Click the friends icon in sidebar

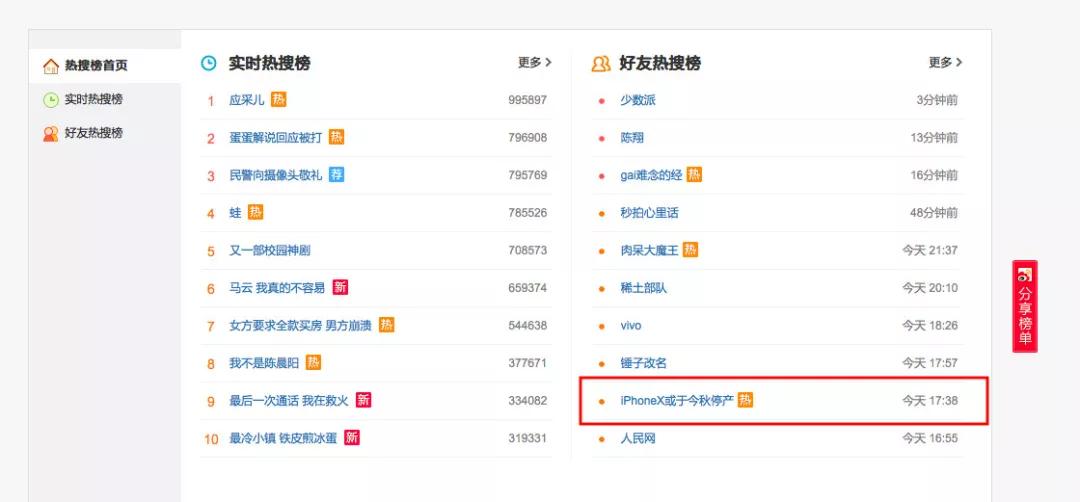tap(51, 134)
